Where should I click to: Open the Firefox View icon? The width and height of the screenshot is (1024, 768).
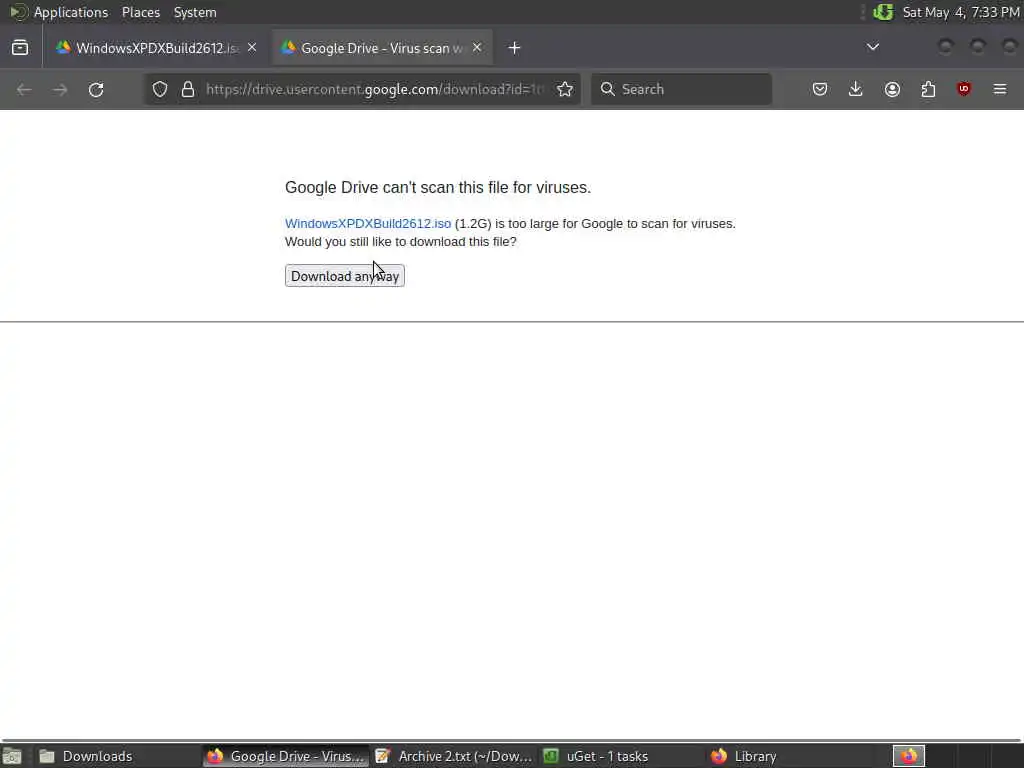tap(20, 48)
